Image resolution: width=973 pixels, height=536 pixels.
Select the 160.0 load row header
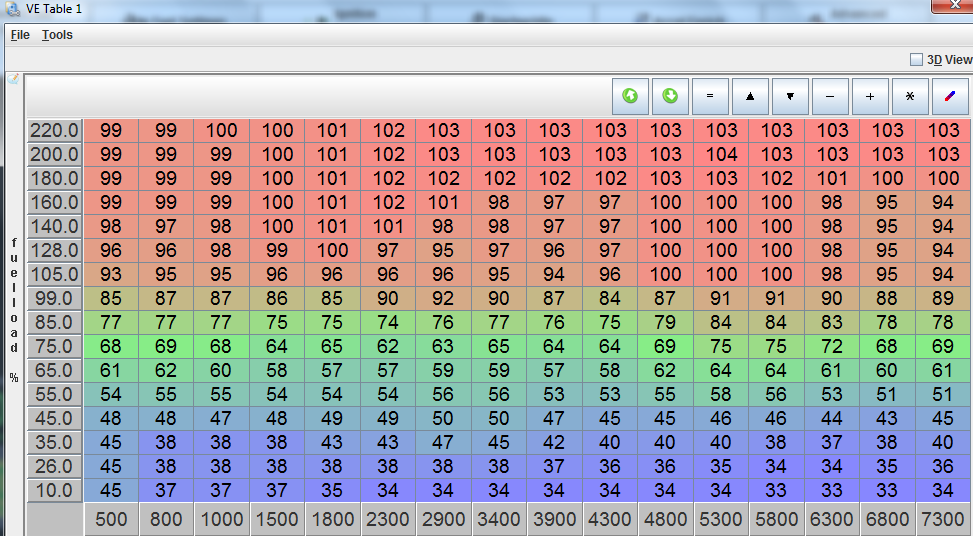pyautogui.click(x=55, y=202)
